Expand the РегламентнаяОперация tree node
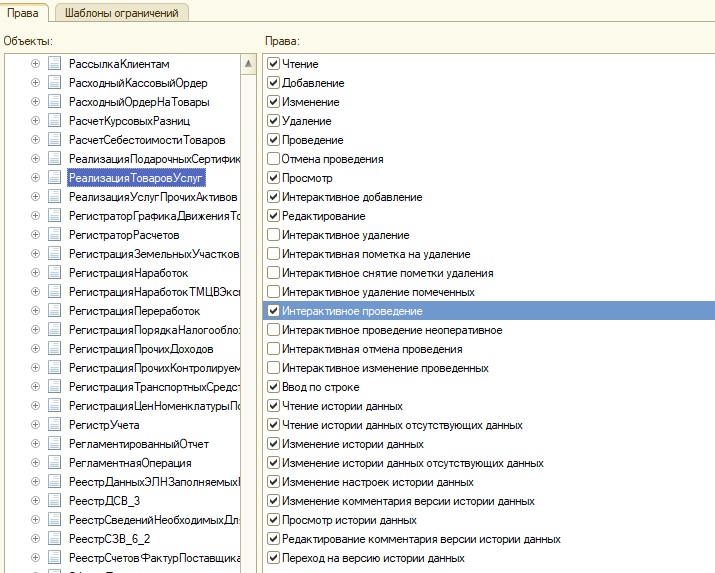This screenshot has width=715, height=573. point(35,463)
